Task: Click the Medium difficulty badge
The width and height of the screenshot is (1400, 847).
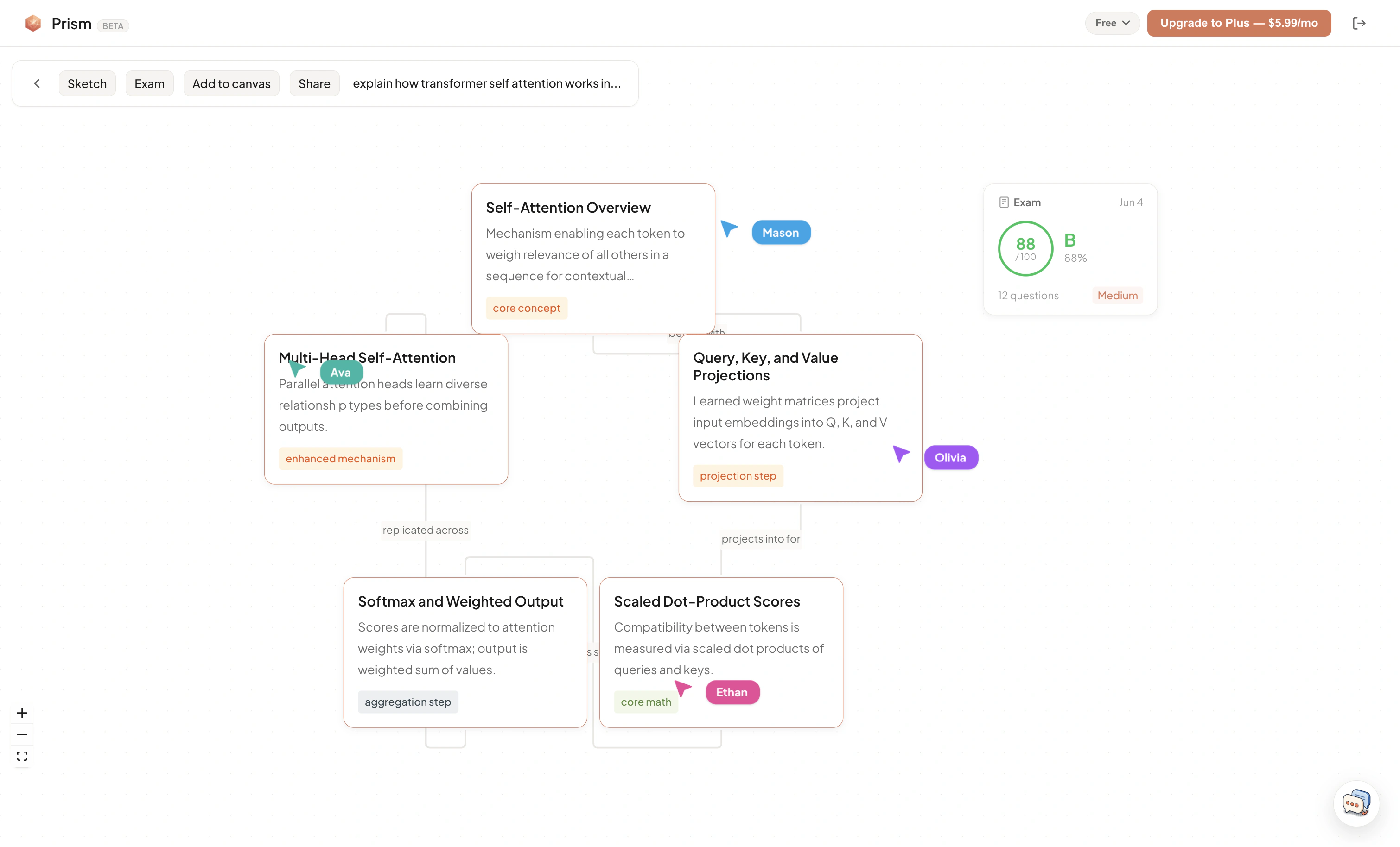Action: click(1117, 296)
